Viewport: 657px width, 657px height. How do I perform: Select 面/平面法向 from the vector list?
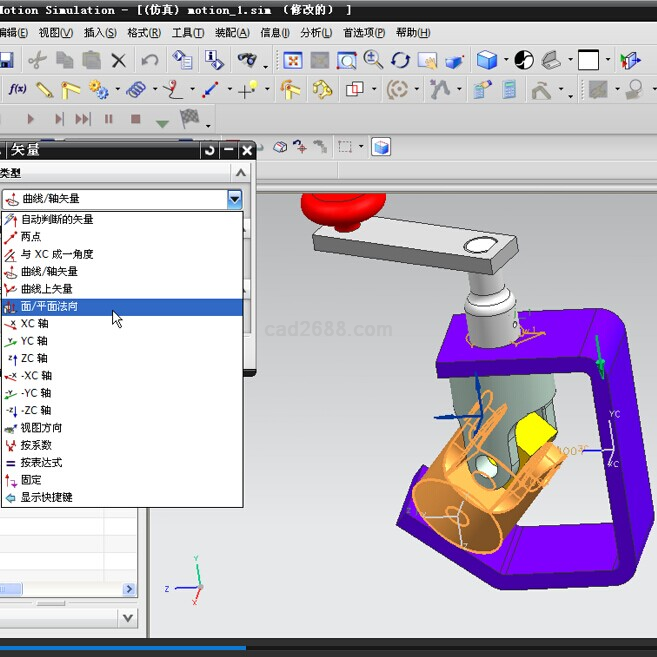tap(50, 307)
